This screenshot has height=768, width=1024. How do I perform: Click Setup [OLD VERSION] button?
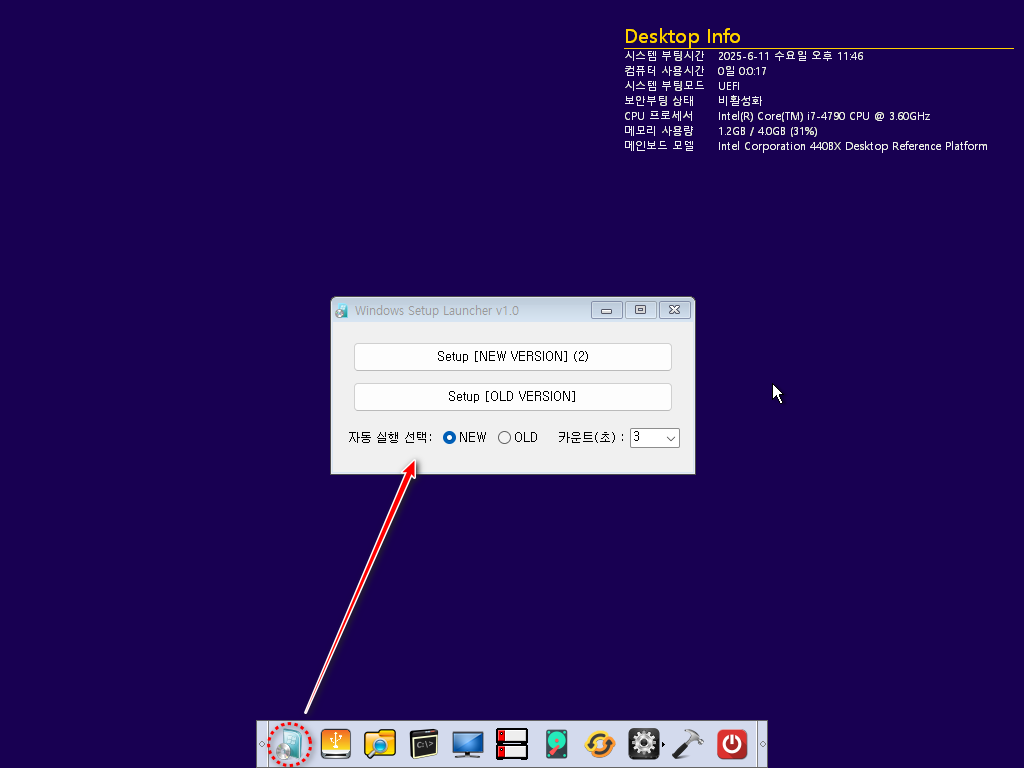point(513,396)
